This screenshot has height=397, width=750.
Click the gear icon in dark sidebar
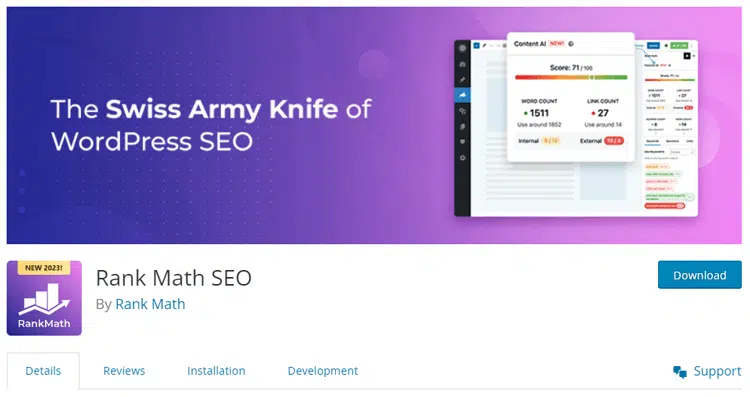pos(462,158)
